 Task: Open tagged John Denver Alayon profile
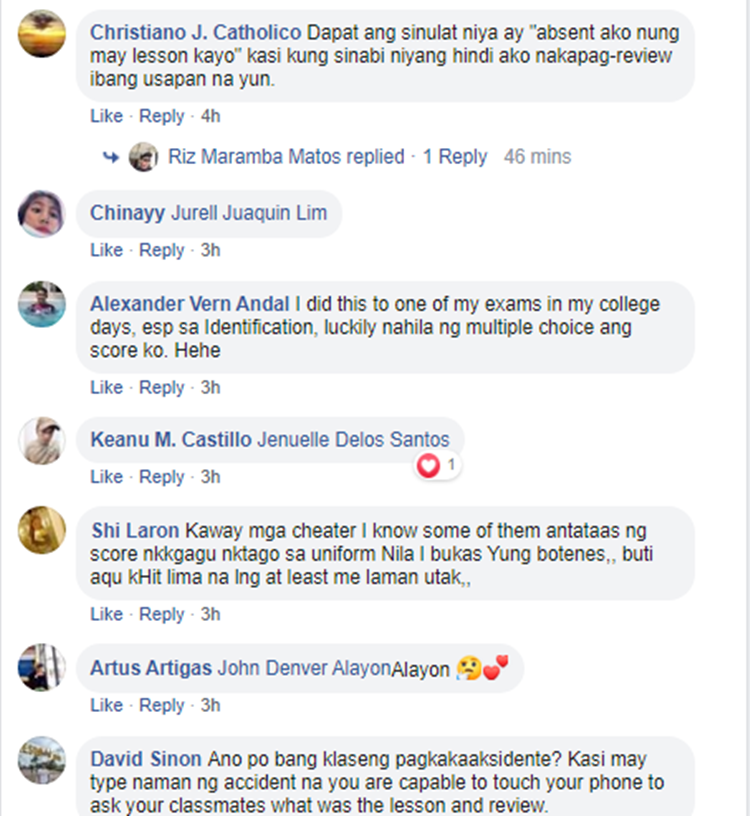pos(304,668)
